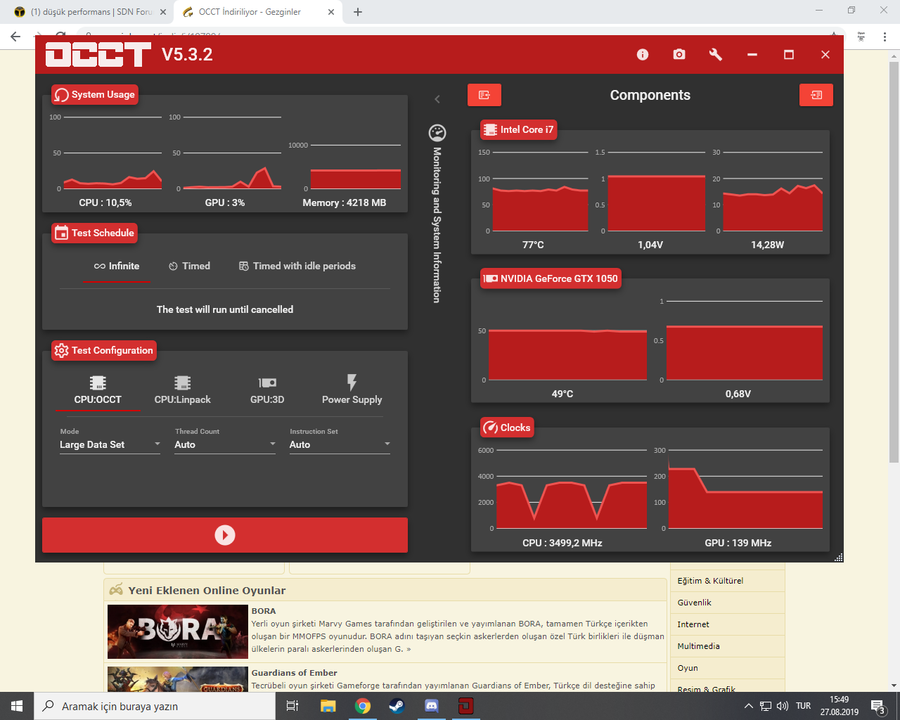This screenshot has height=720, width=900.
Task: Click the Test Schedule header badge
Action: 95,233
